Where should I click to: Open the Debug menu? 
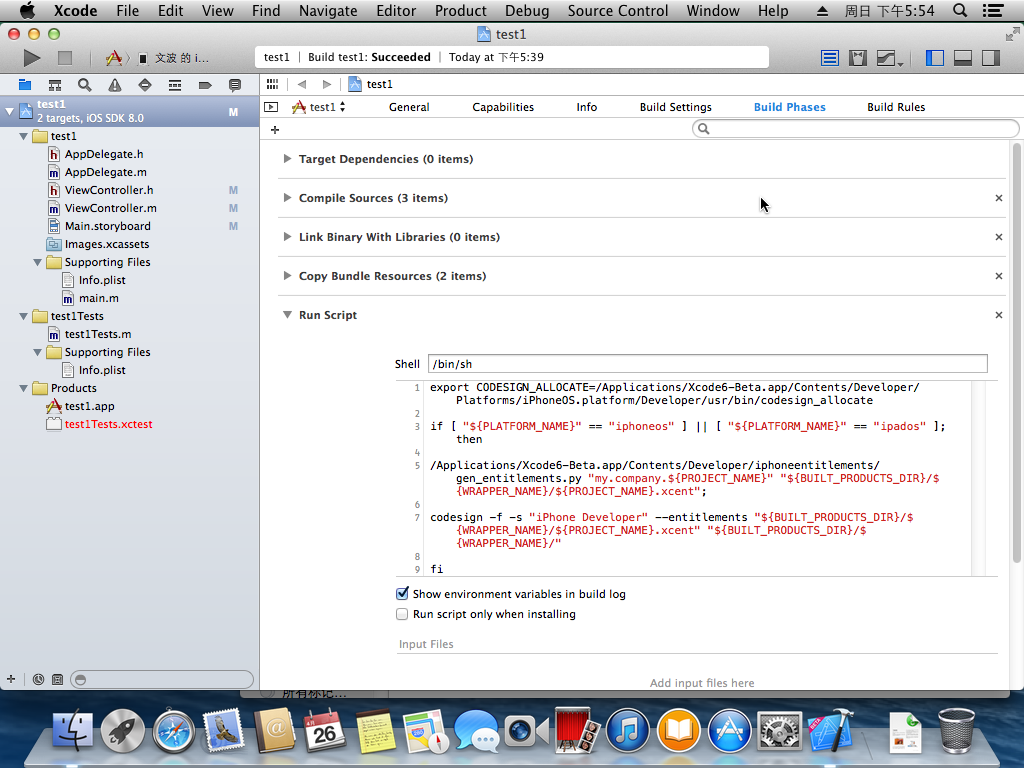click(527, 11)
